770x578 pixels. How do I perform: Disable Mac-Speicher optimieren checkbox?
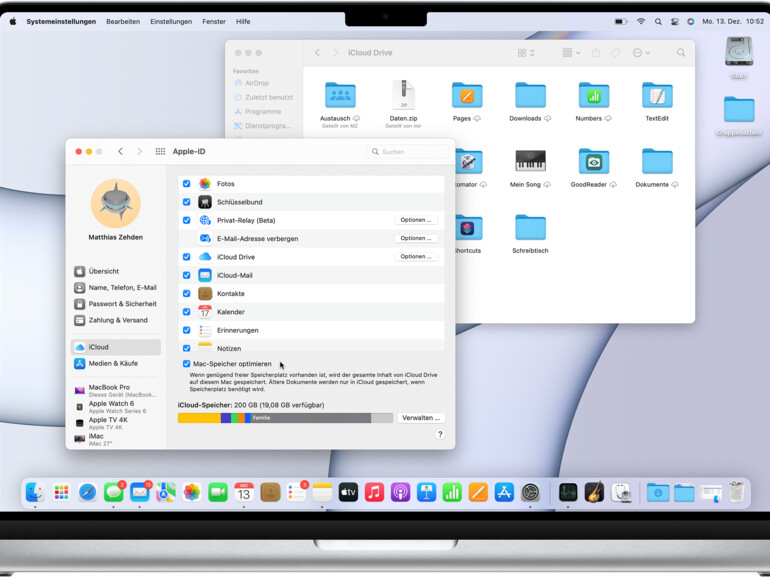point(186,364)
